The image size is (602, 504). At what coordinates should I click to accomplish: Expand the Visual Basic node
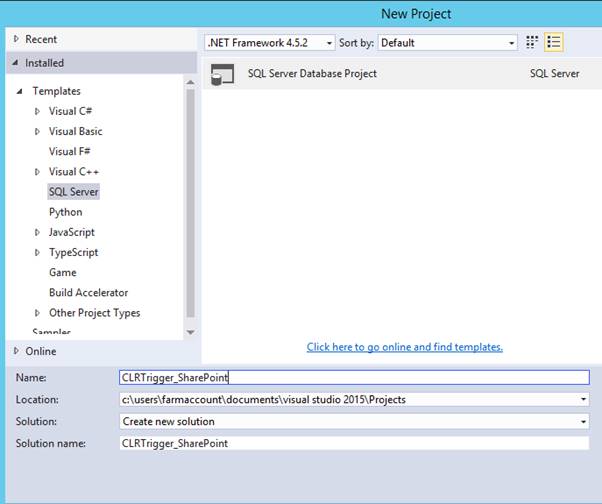[37, 131]
